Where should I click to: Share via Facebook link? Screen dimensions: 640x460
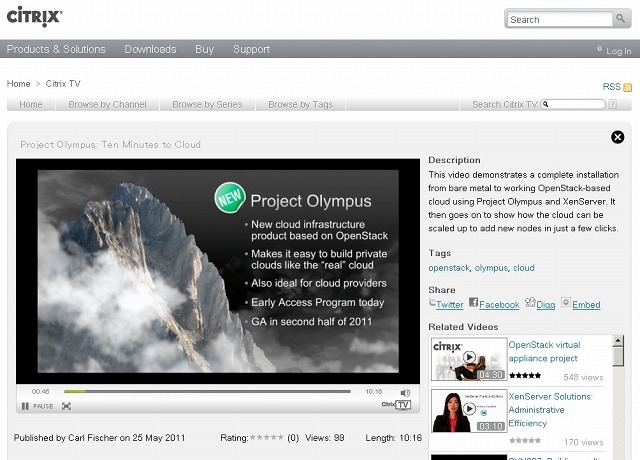[x=499, y=304]
